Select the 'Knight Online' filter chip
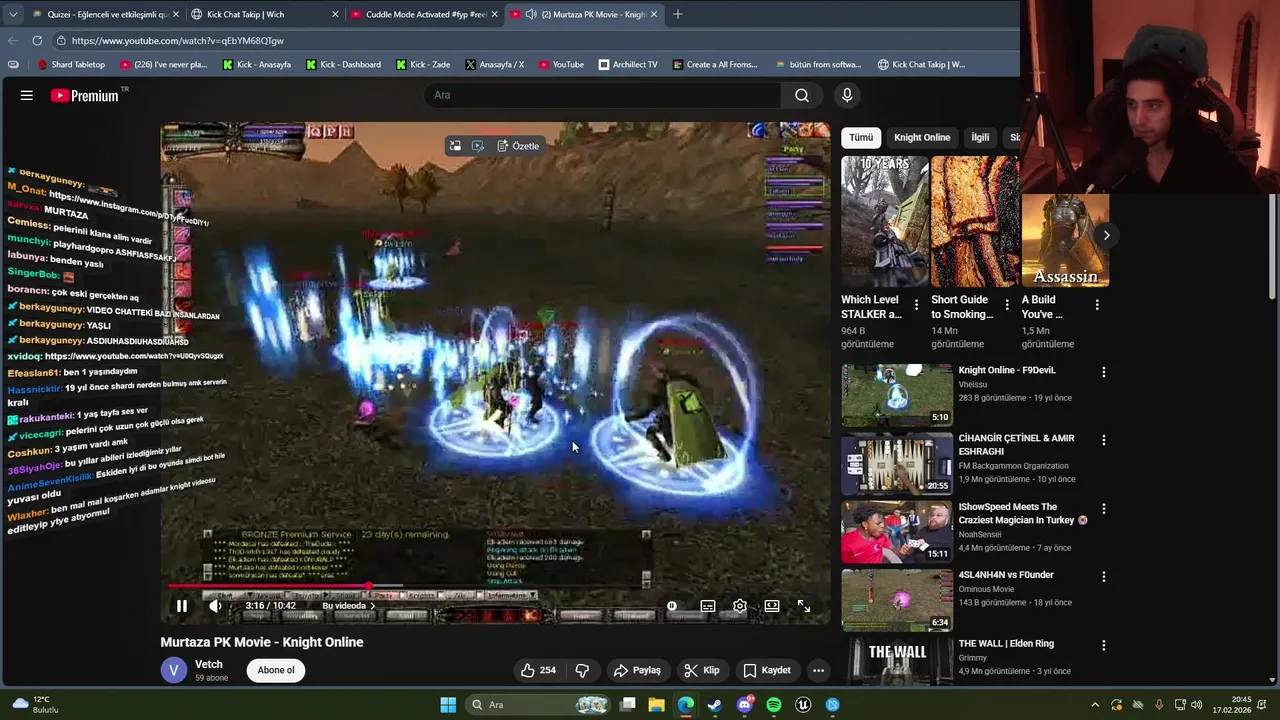Screen dimensions: 1280x720 (922, 137)
